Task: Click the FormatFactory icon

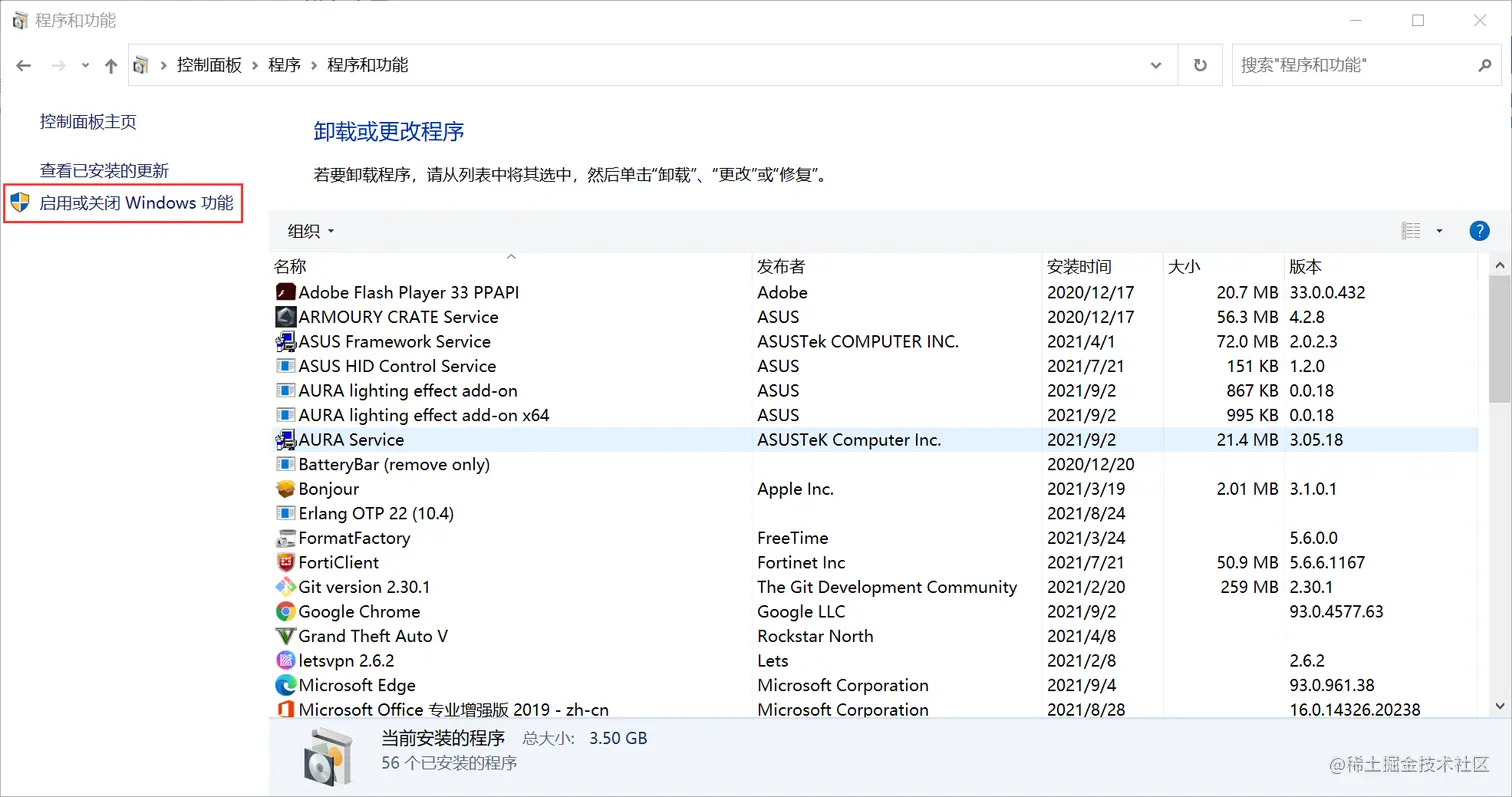Action: click(285, 538)
